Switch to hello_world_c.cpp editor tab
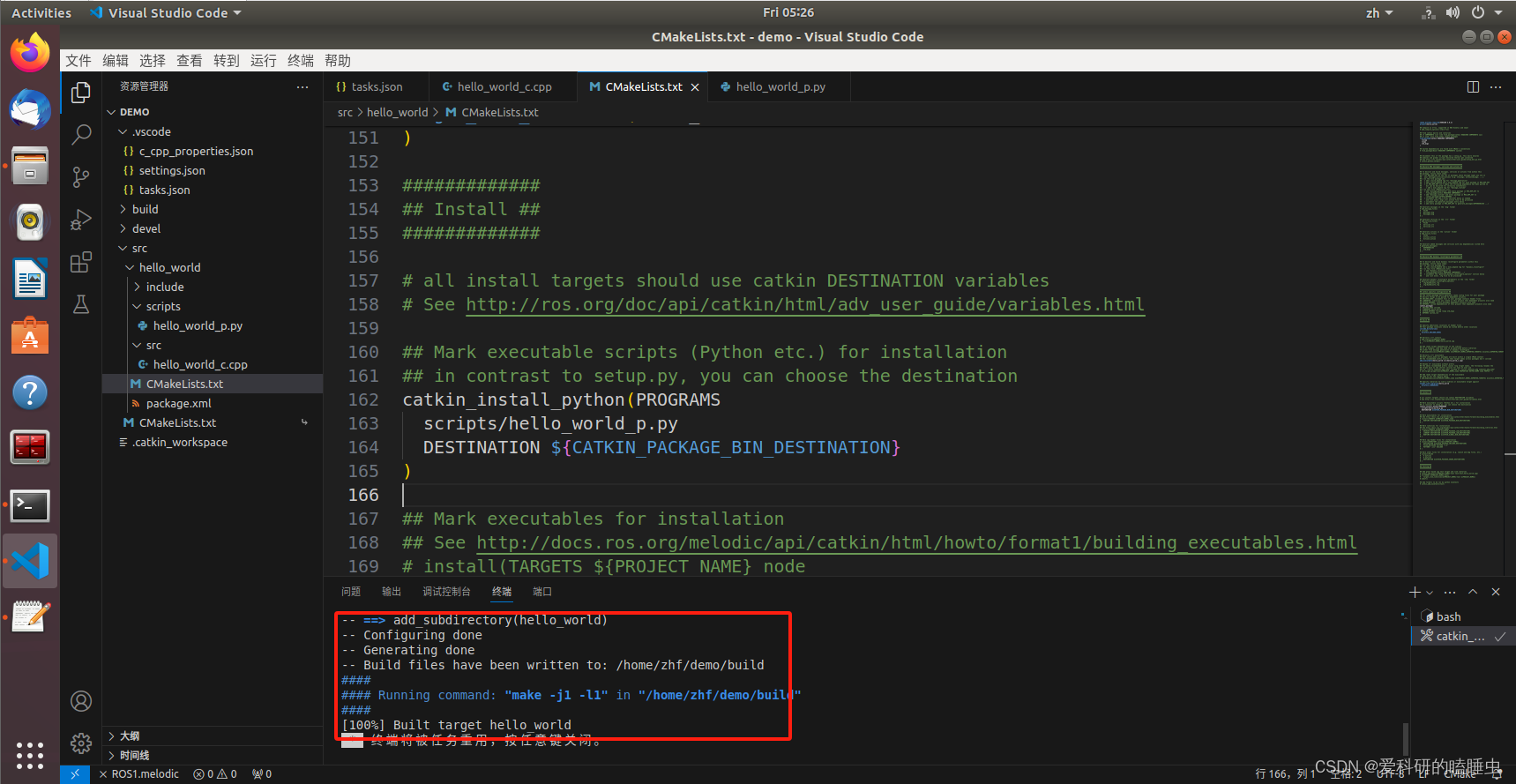Image resolution: width=1516 pixels, height=784 pixels. coord(504,86)
